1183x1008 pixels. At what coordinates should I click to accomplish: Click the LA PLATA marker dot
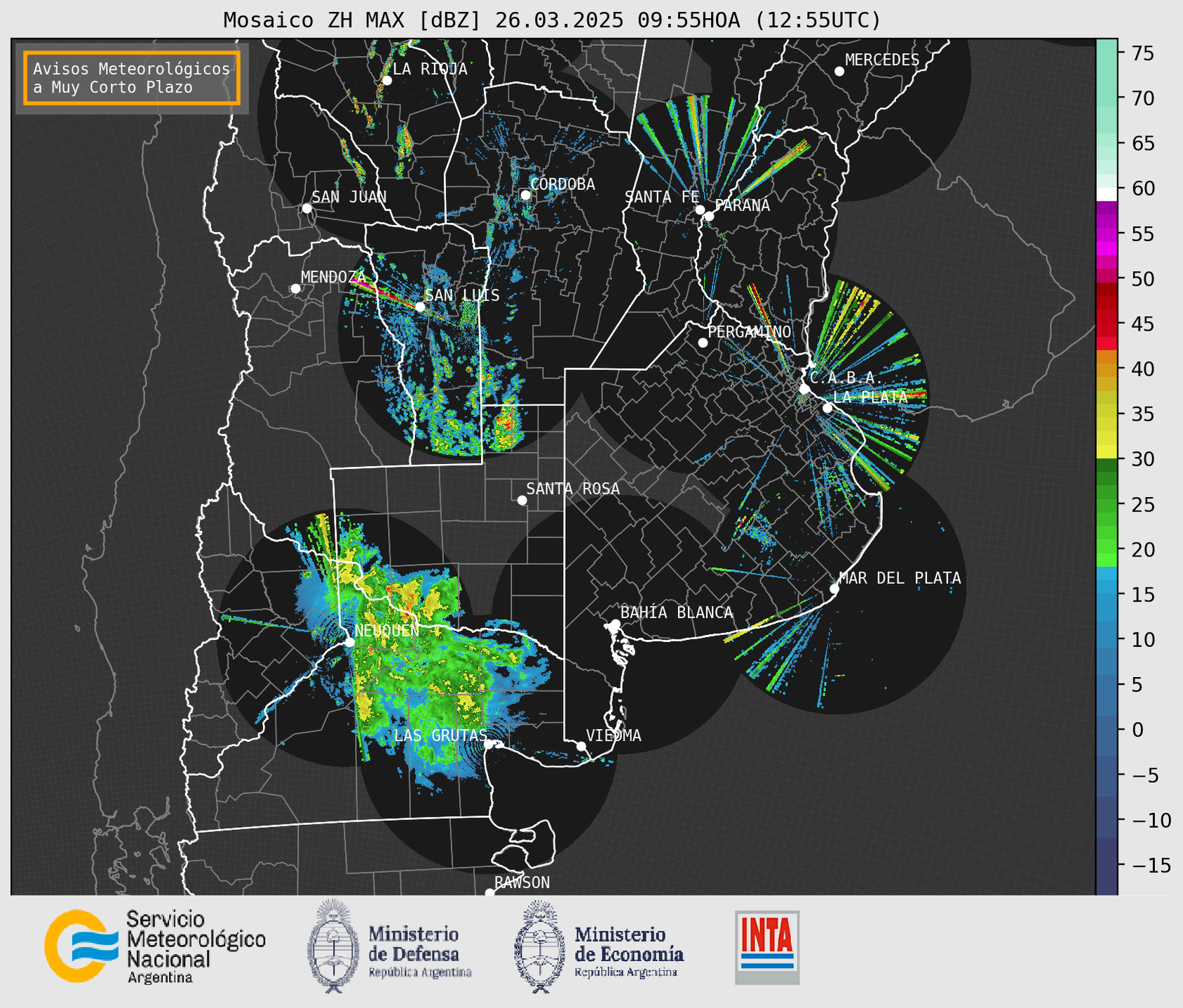pyautogui.click(x=827, y=408)
